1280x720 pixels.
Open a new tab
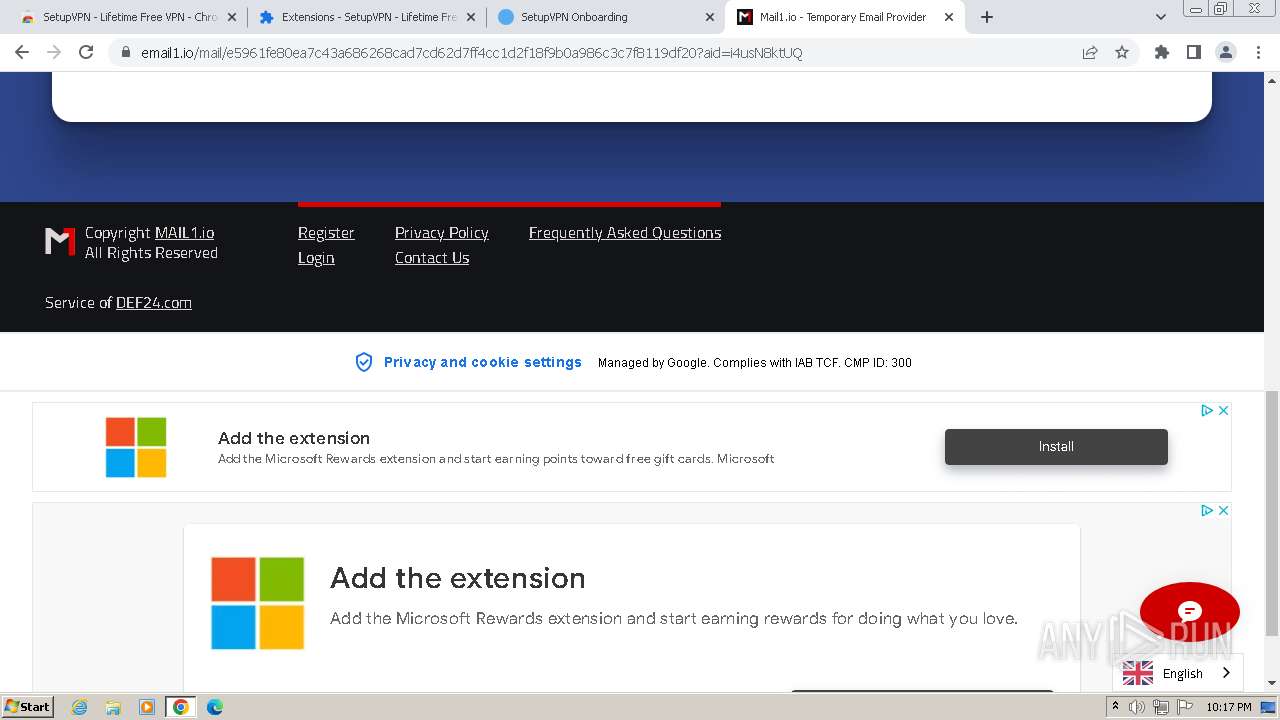(987, 17)
